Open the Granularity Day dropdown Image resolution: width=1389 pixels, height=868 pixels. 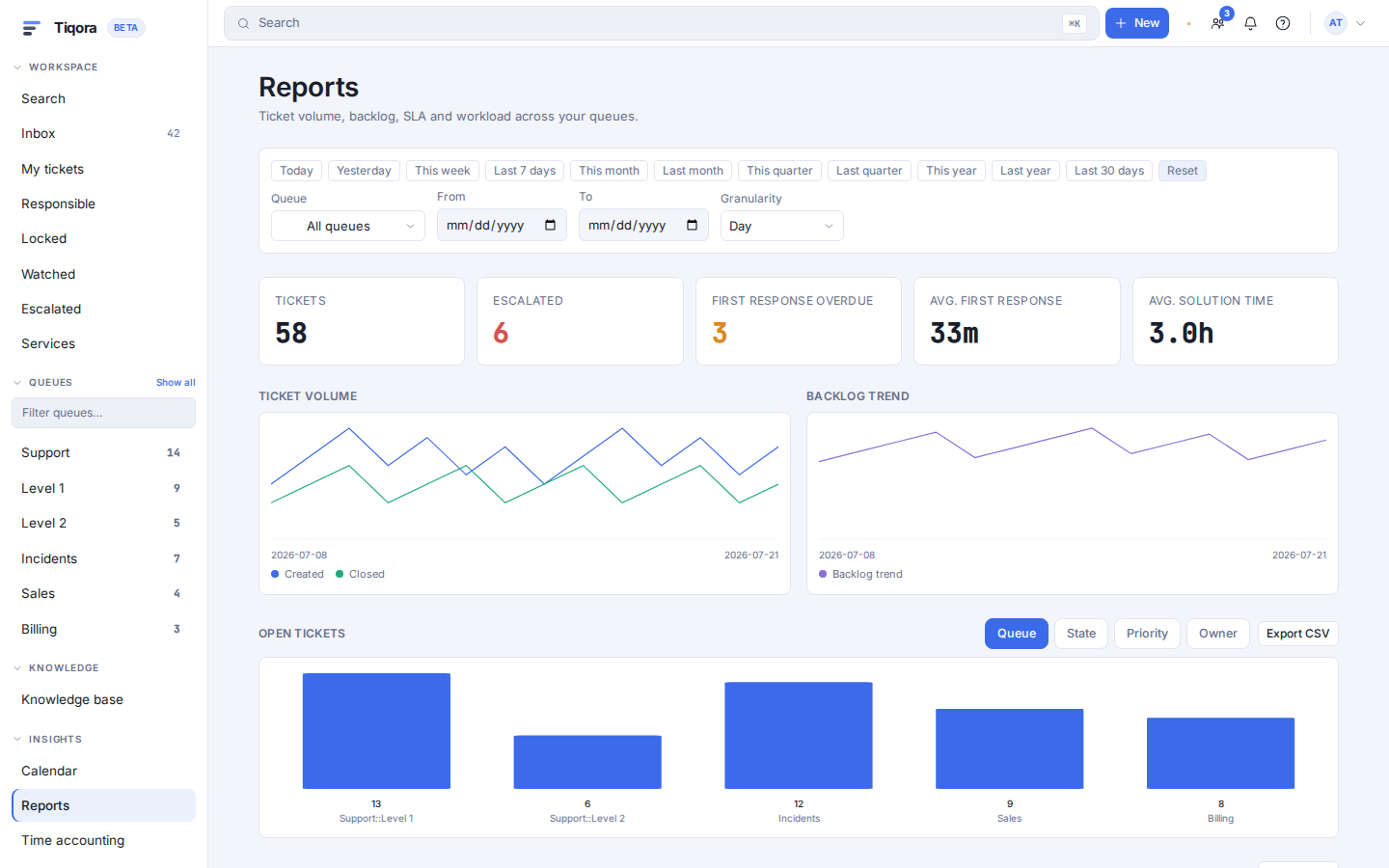[782, 226]
